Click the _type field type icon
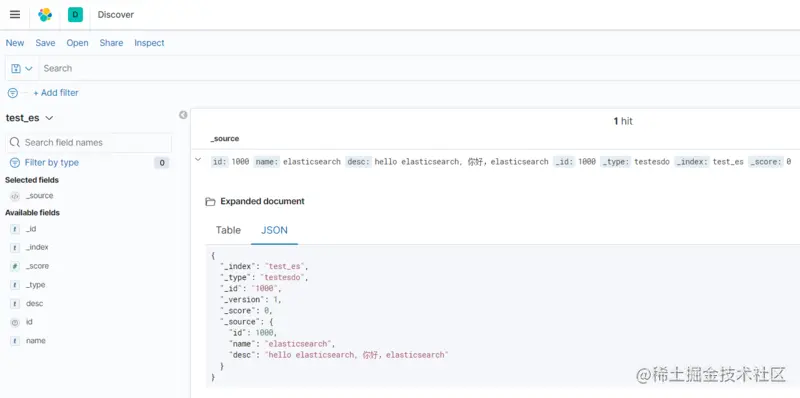This screenshot has height=398, width=800. point(15,285)
